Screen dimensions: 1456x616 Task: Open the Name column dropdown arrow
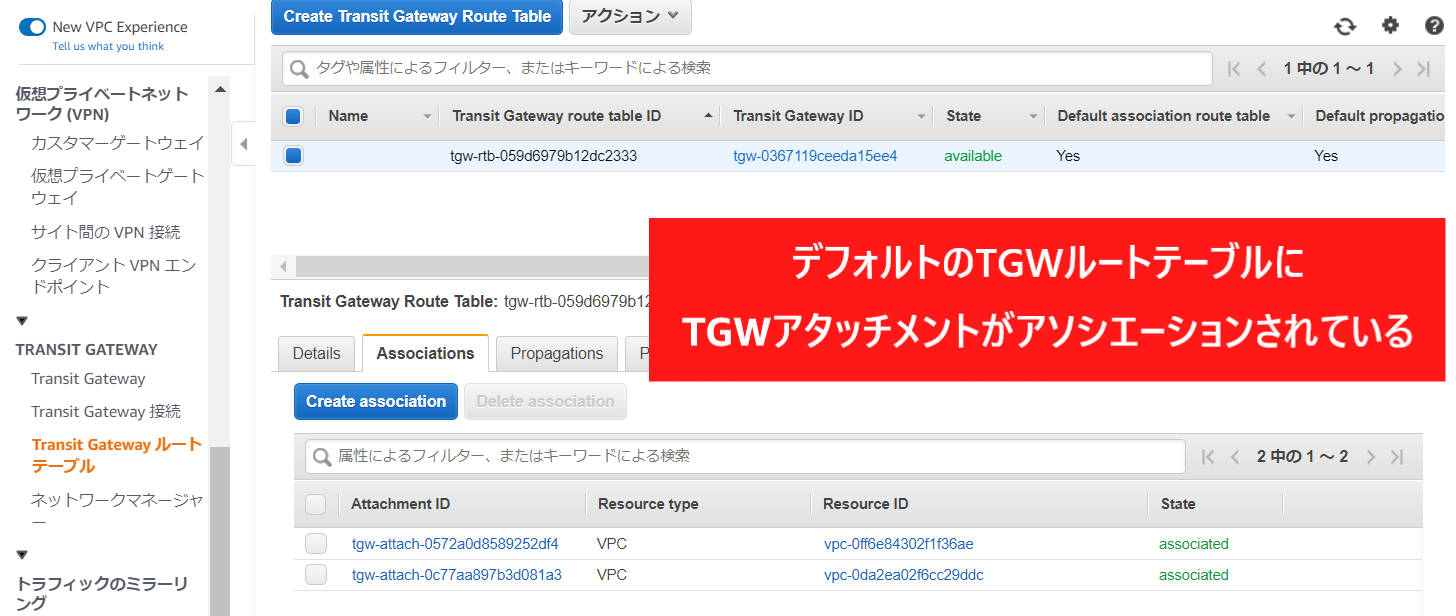428,117
